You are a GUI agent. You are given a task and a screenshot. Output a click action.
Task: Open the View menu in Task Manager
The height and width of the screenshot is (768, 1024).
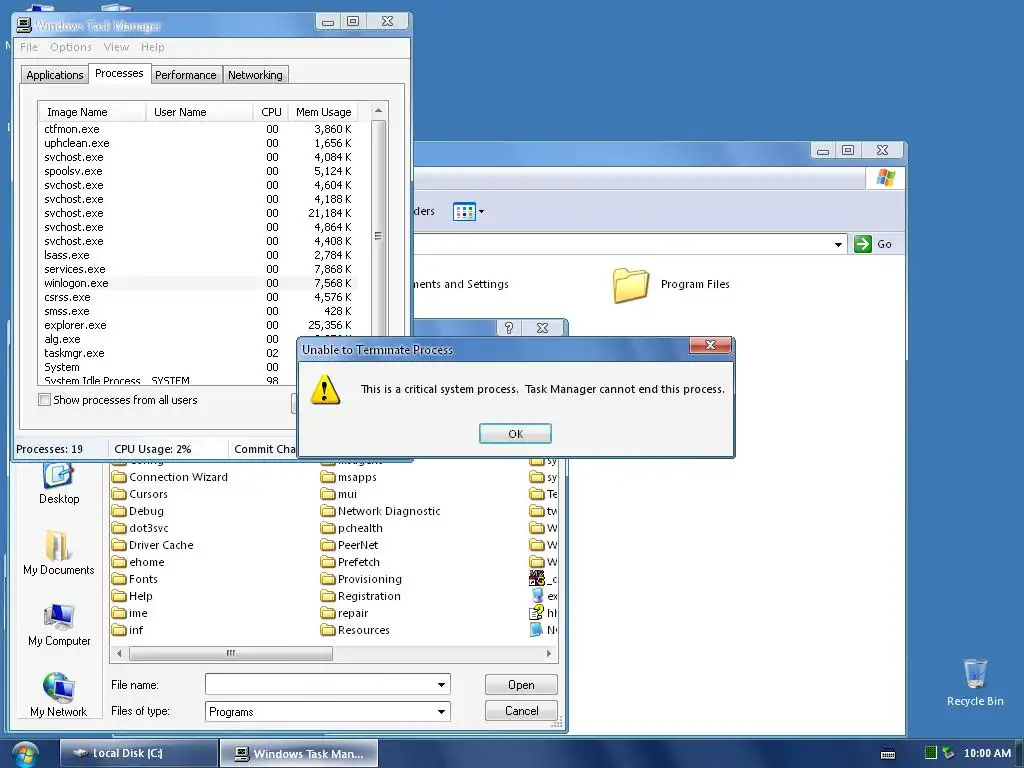[116, 47]
